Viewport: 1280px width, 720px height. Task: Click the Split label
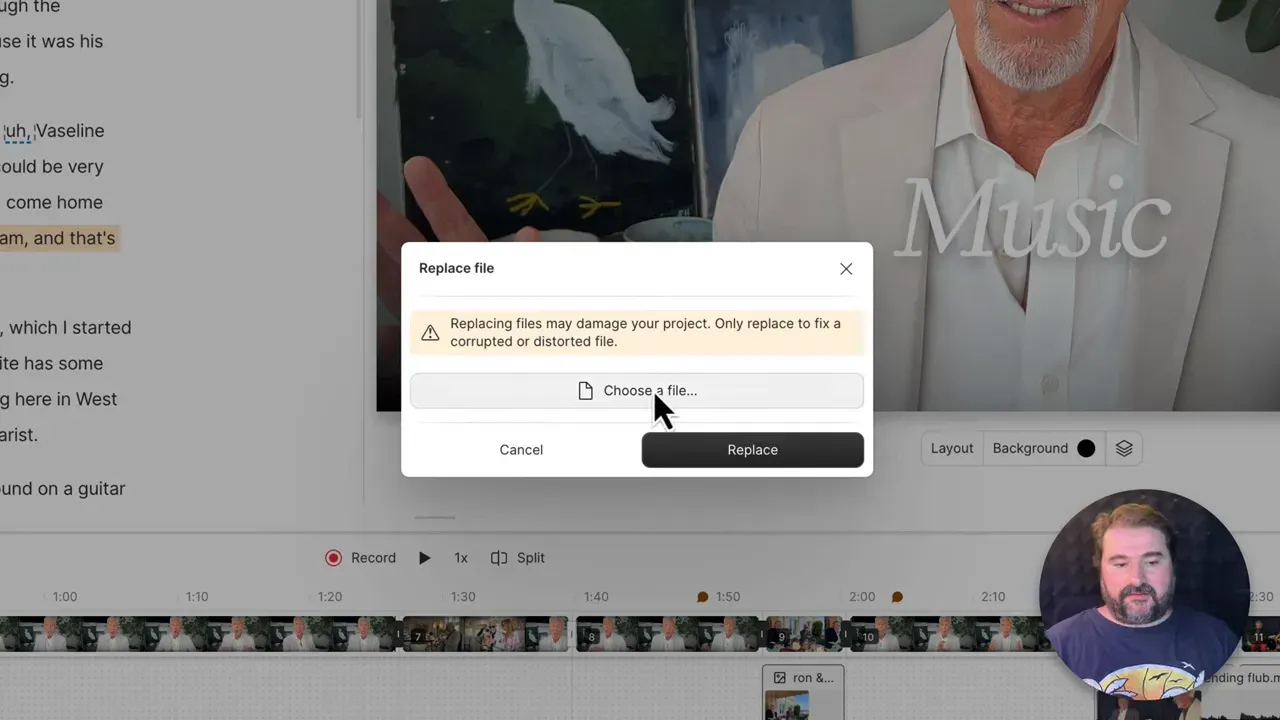click(x=531, y=558)
